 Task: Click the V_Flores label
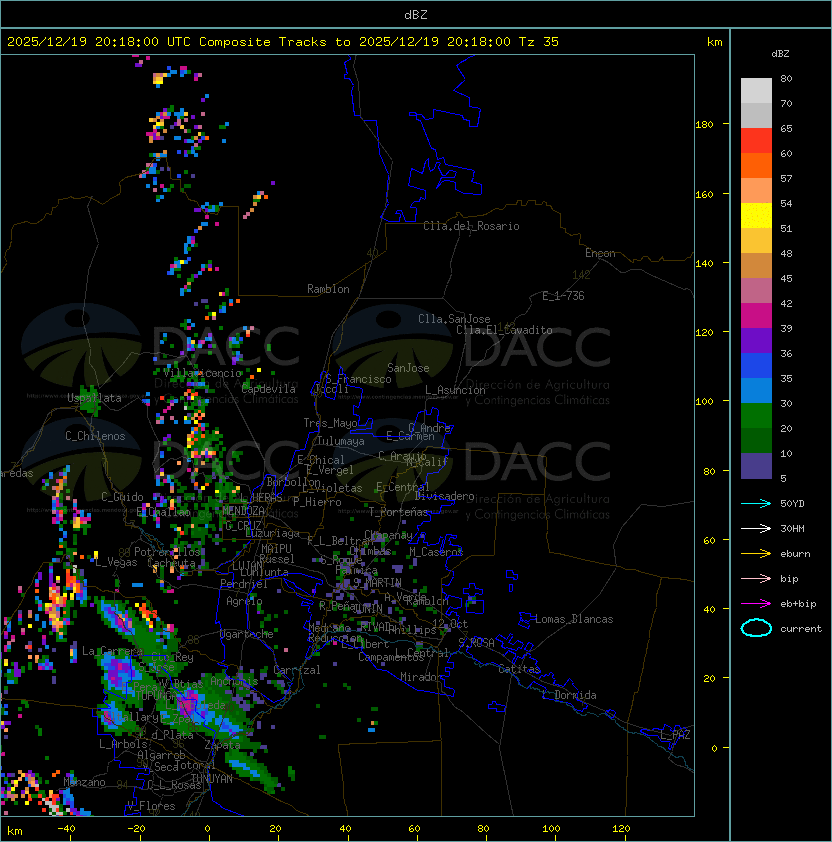pyautogui.click(x=151, y=806)
